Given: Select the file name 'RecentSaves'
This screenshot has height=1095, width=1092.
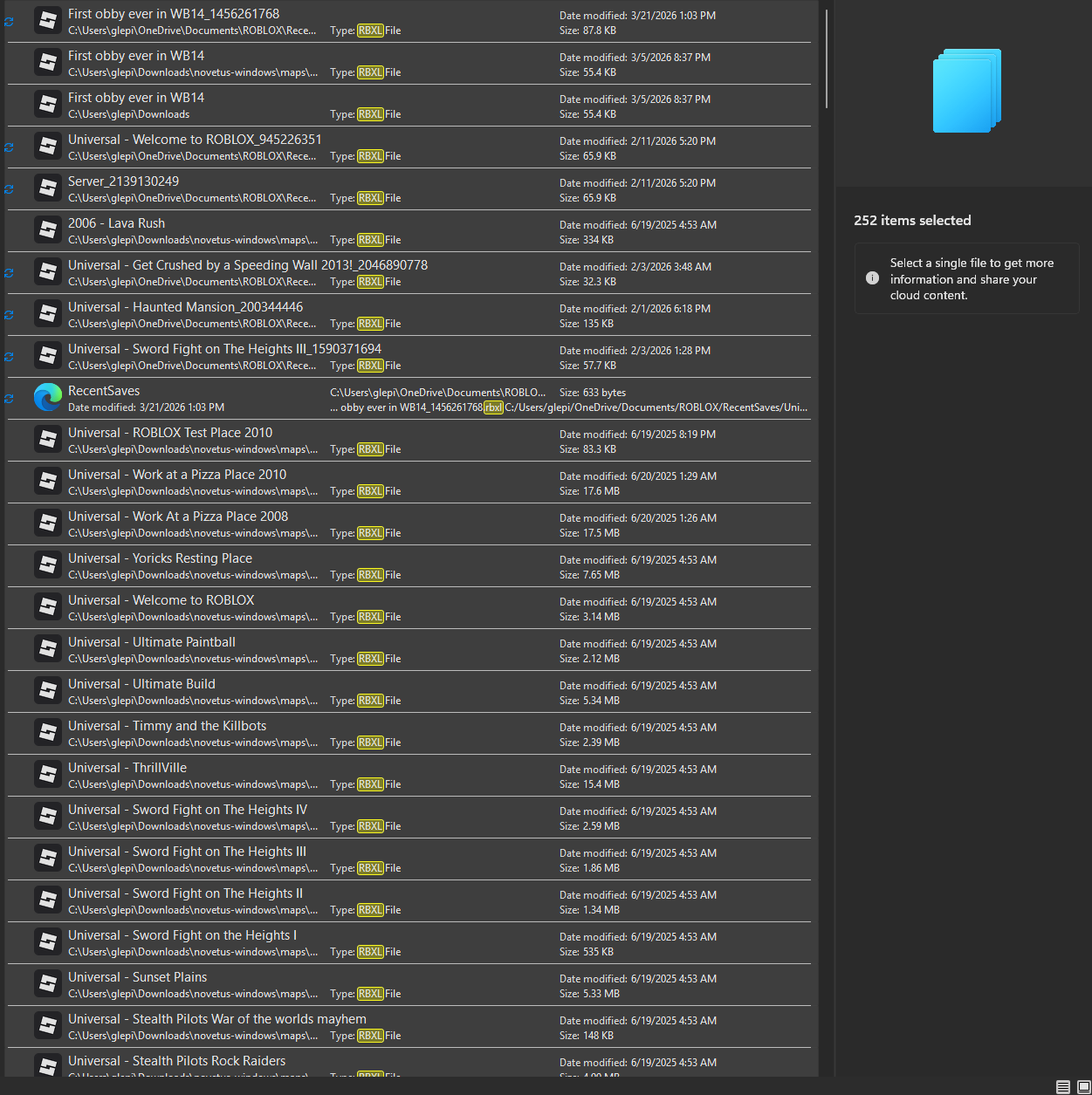Looking at the screenshot, I should [x=104, y=391].
